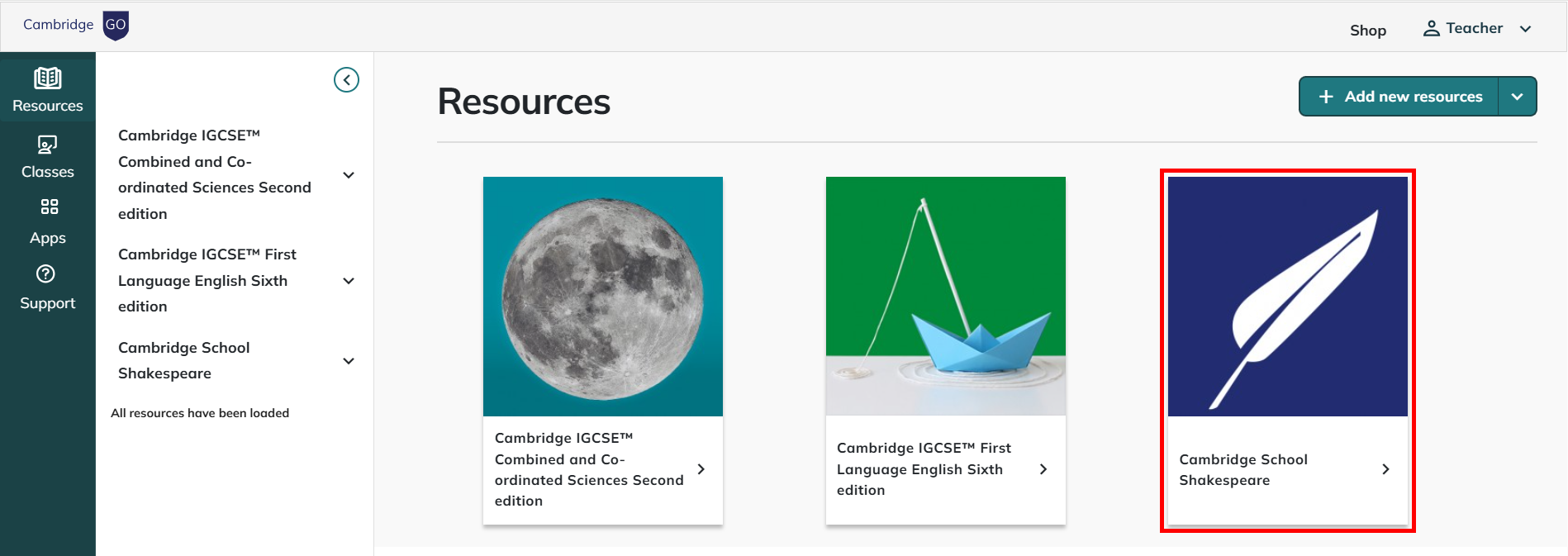Select First Language English Sixth edition list item
Image resolution: width=1568 pixels, height=556 pixels.
[x=207, y=280]
